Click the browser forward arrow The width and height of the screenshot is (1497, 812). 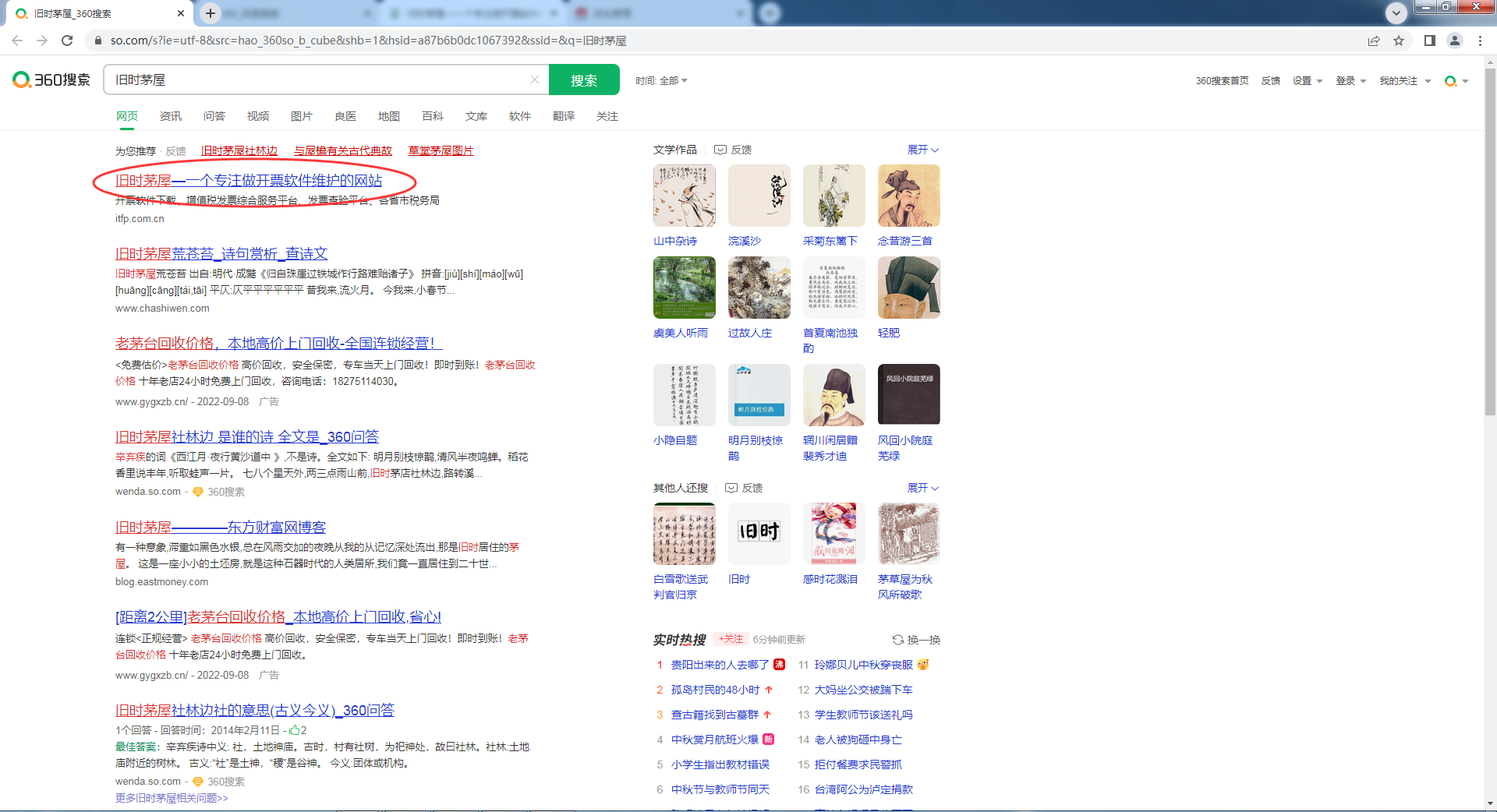coord(42,41)
